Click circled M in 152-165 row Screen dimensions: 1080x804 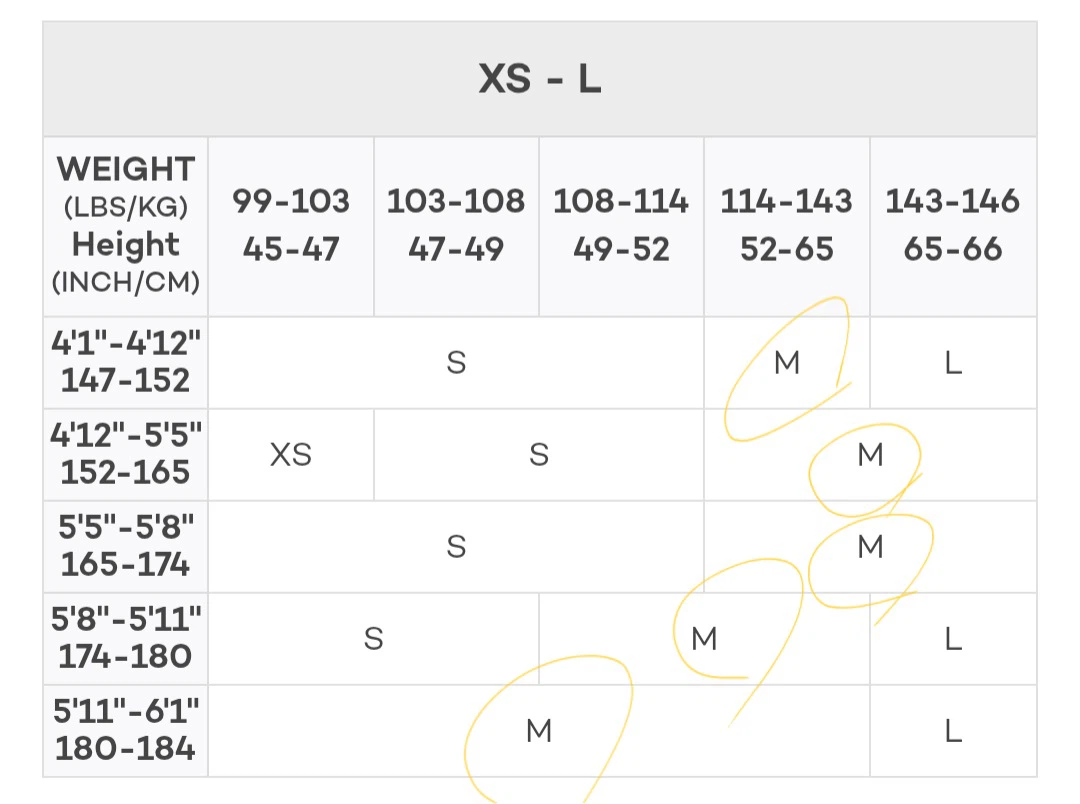point(871,455)
